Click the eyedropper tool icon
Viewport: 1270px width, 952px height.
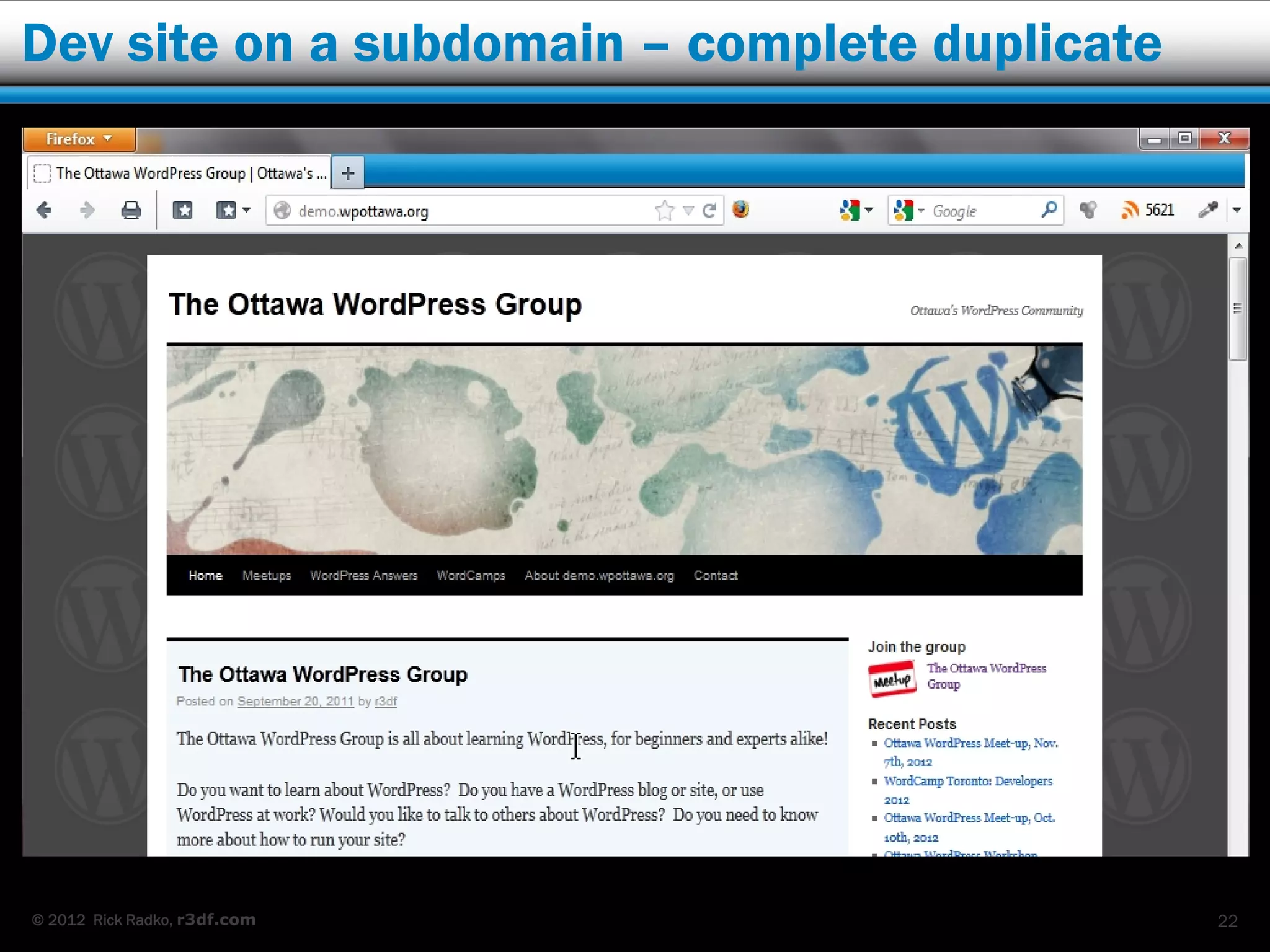1208,210
